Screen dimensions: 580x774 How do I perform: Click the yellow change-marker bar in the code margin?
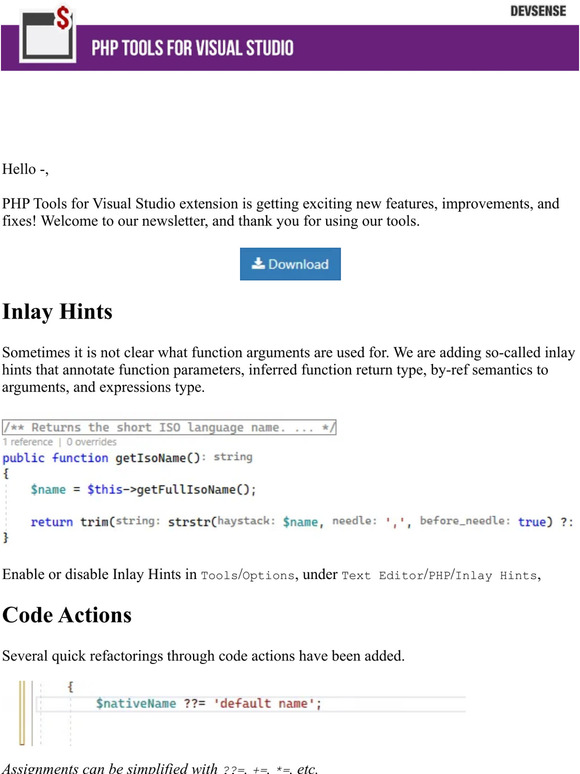22,713
